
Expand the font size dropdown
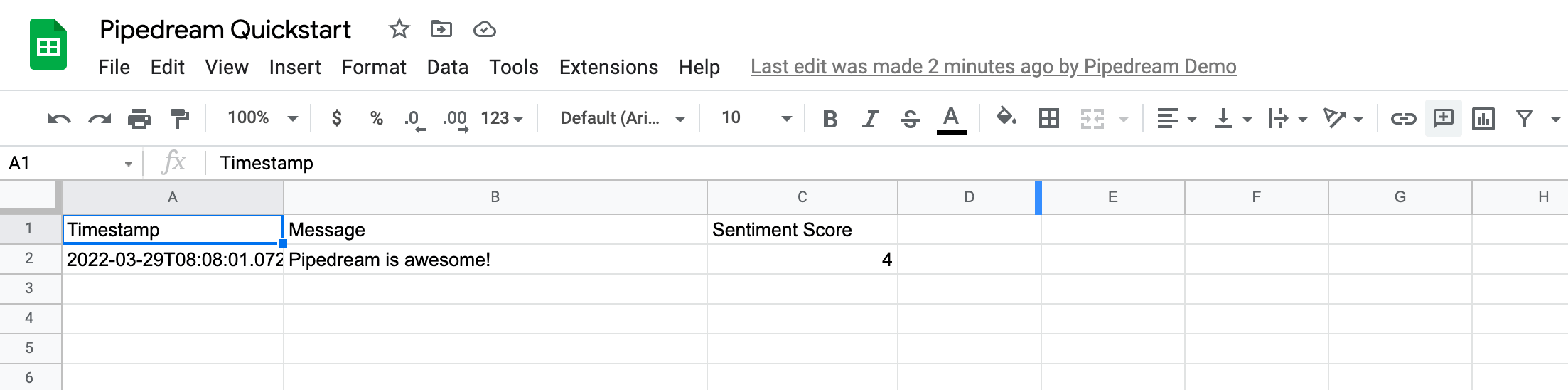(786, 118)
